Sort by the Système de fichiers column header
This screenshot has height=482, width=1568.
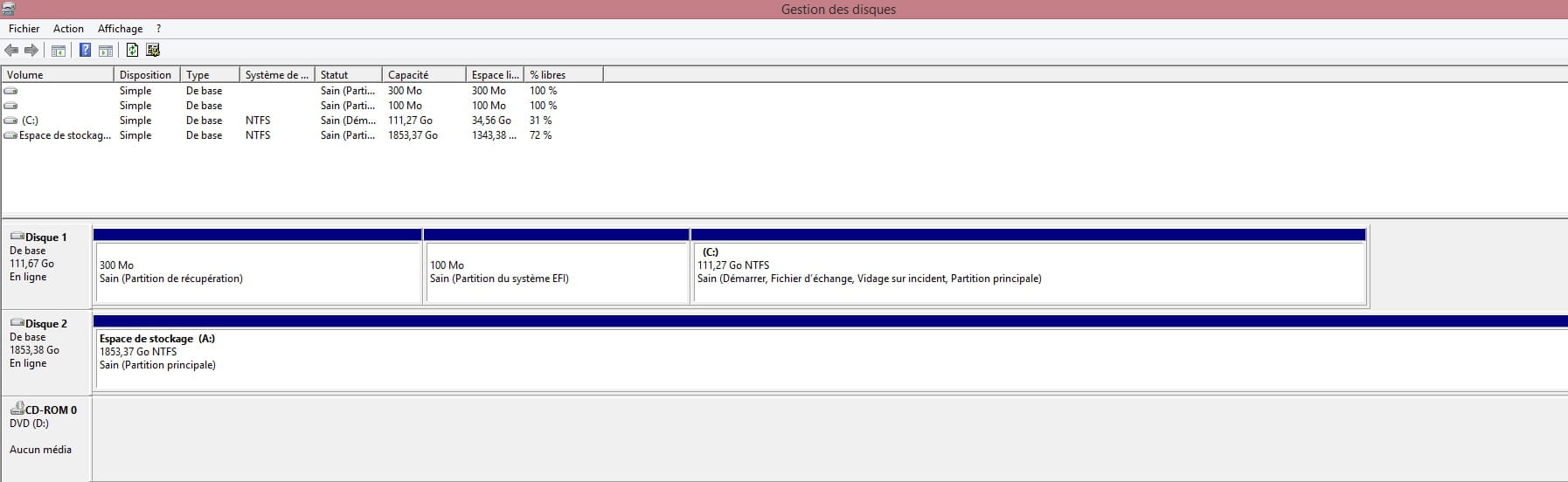(277, 75)
